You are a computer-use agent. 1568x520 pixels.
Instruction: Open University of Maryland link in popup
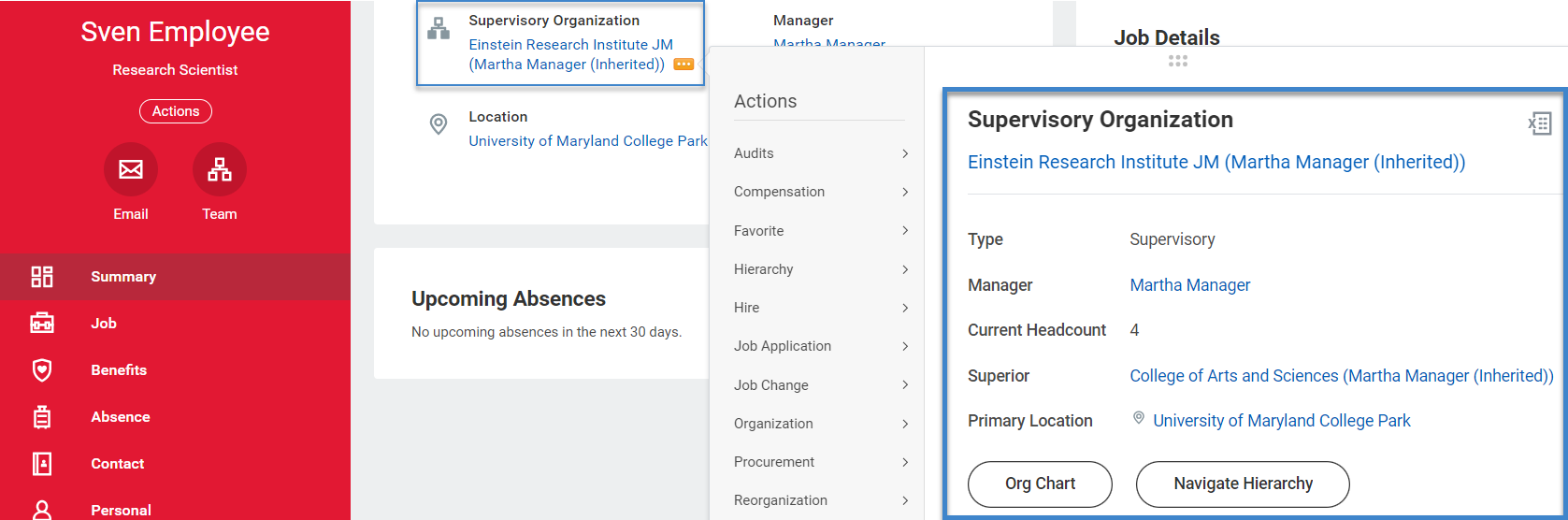pos(1282,421)
